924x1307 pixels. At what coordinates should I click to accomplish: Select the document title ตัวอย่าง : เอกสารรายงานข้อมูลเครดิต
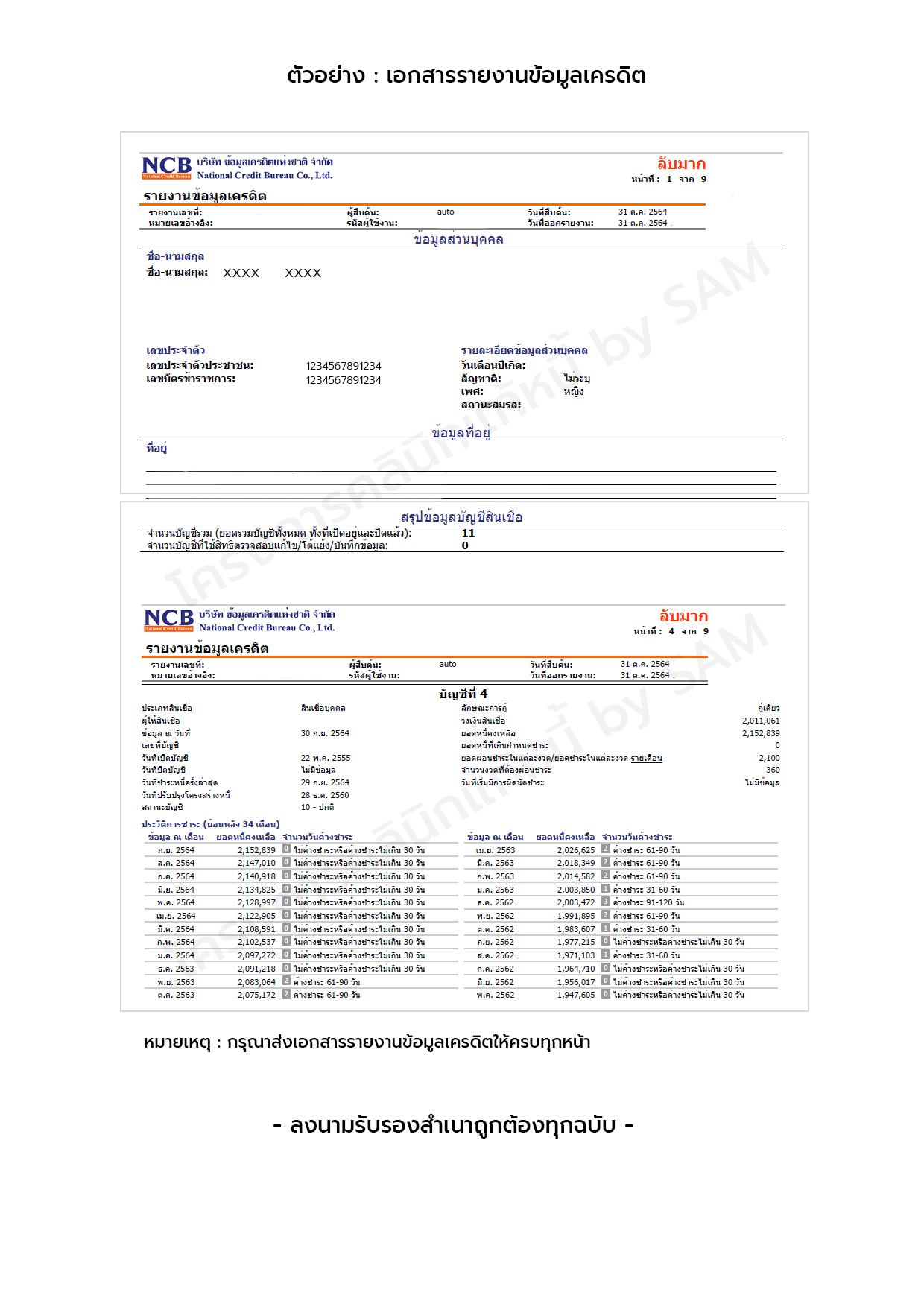click(466, 75)
